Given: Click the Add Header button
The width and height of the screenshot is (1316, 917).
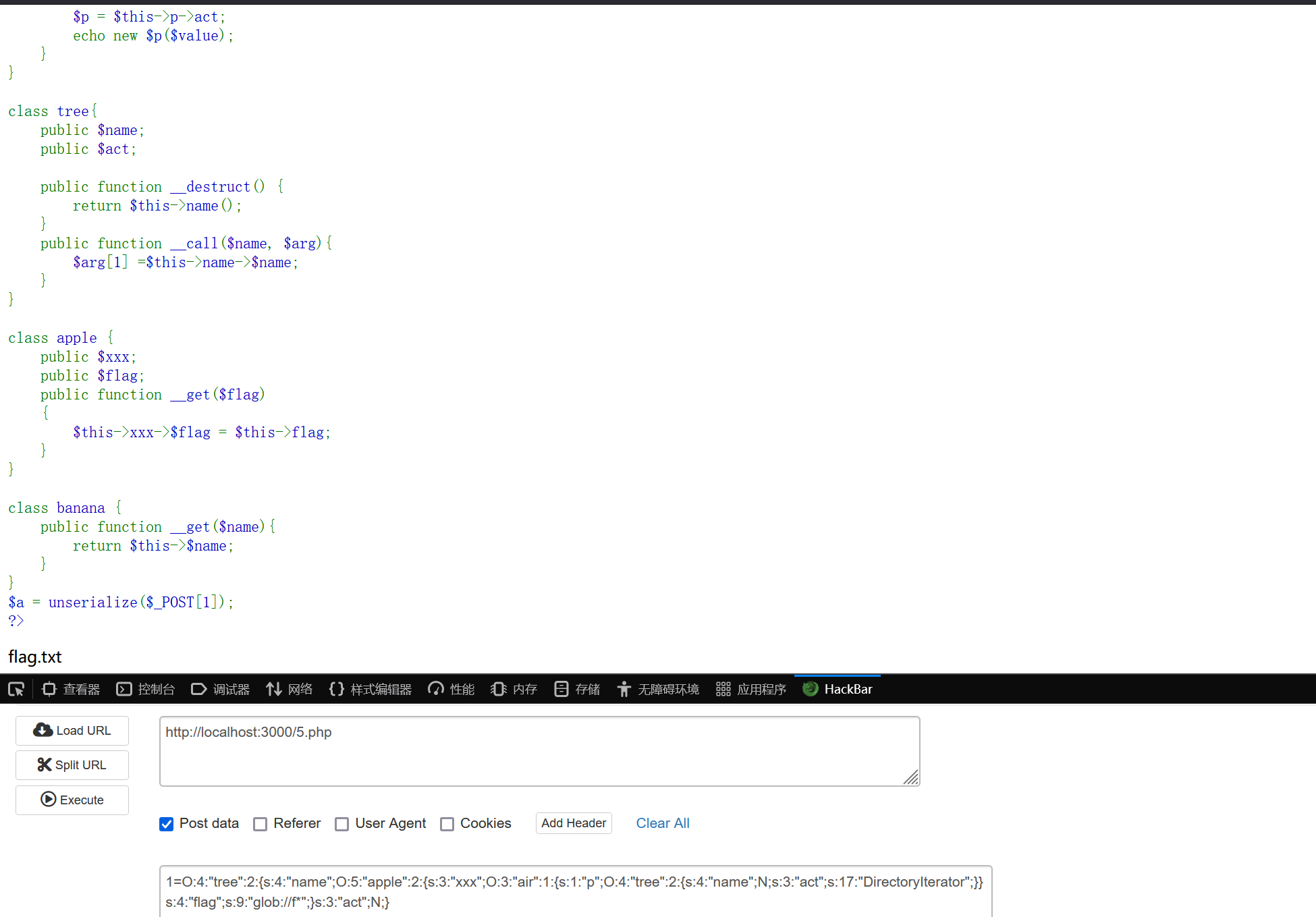Looking at the screenshot, I should tap(574, 823).
